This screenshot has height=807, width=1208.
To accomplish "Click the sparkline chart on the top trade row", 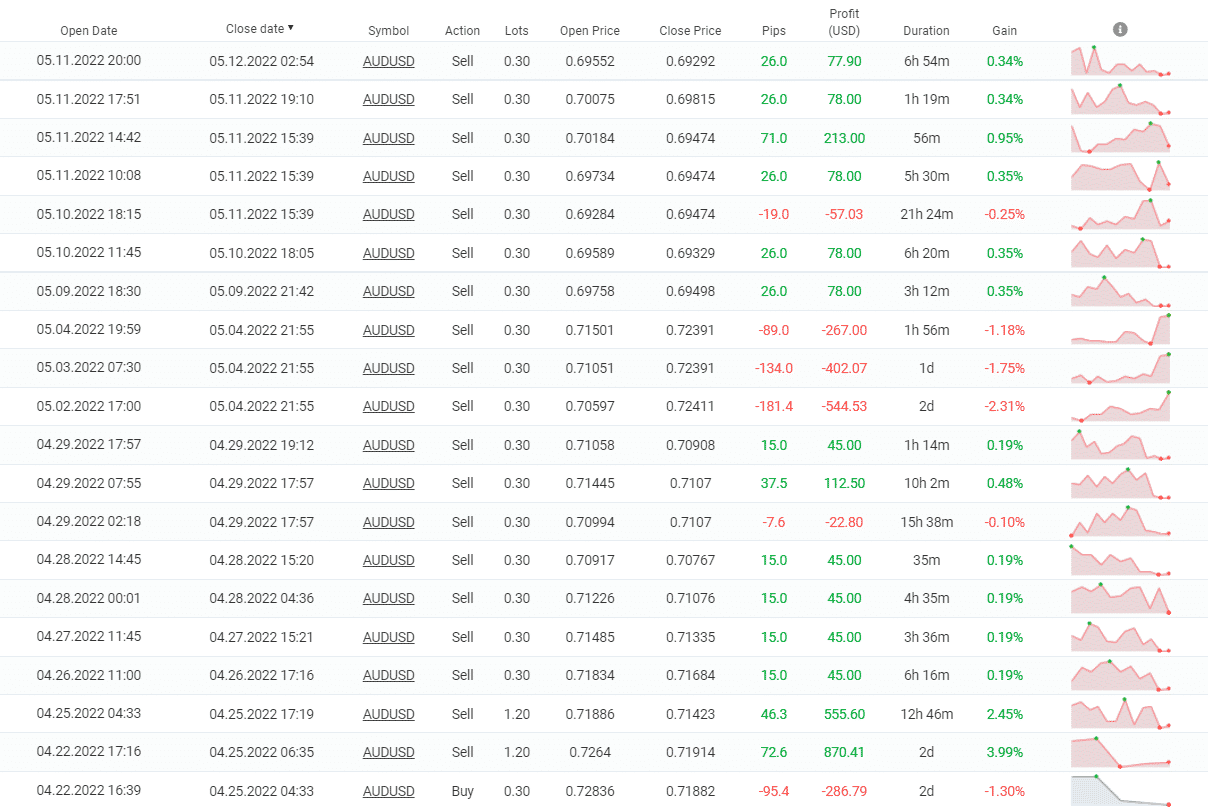I will pos(1120,60).
